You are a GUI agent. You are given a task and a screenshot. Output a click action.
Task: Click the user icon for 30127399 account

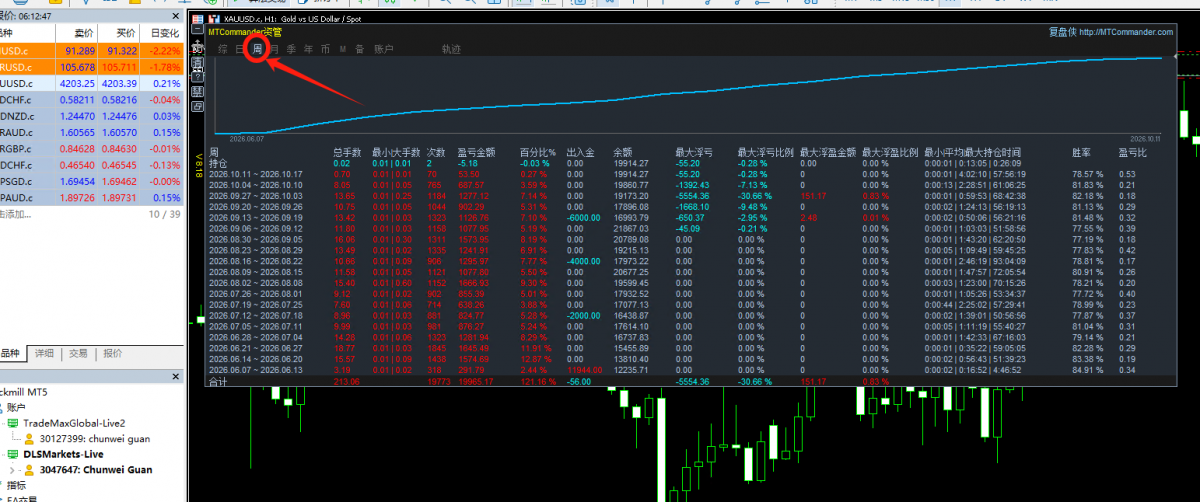(29, 439)
